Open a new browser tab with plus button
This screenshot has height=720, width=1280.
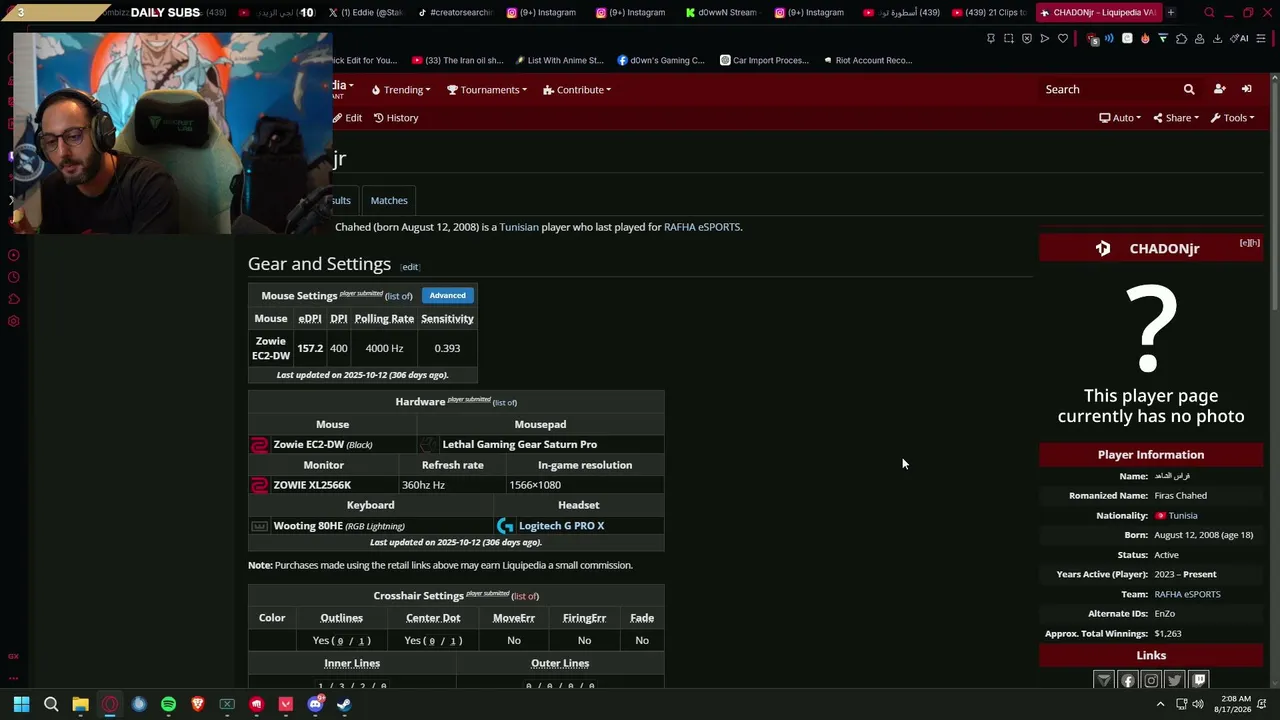[x=1171, y=13]
